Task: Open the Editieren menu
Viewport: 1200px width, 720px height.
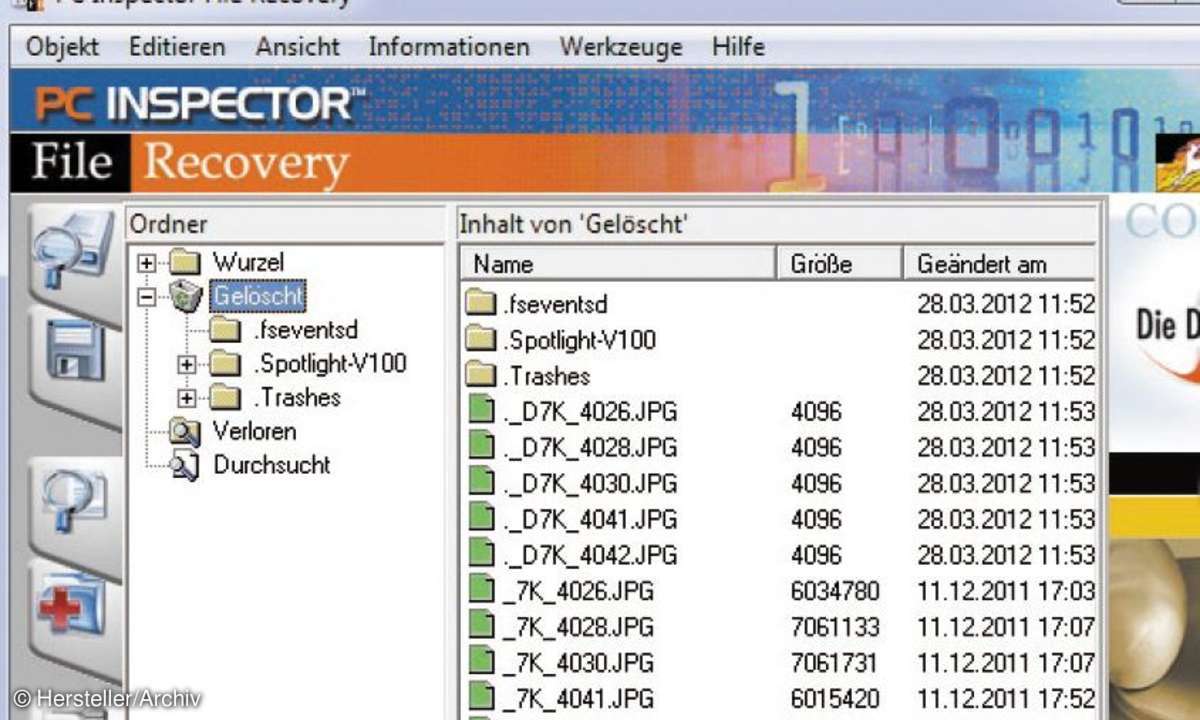Action: coord(177,47)
